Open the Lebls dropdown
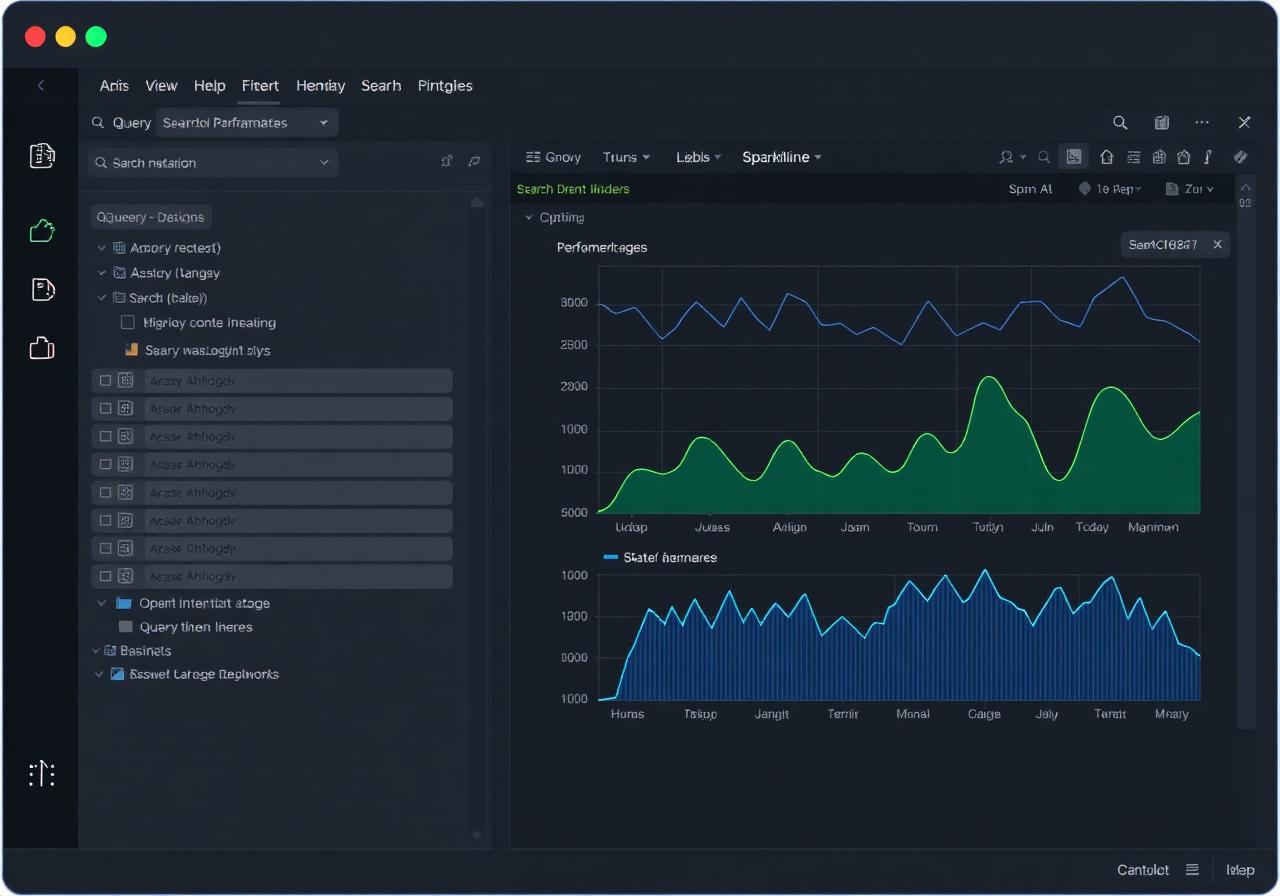 click(x=698, y=157)
